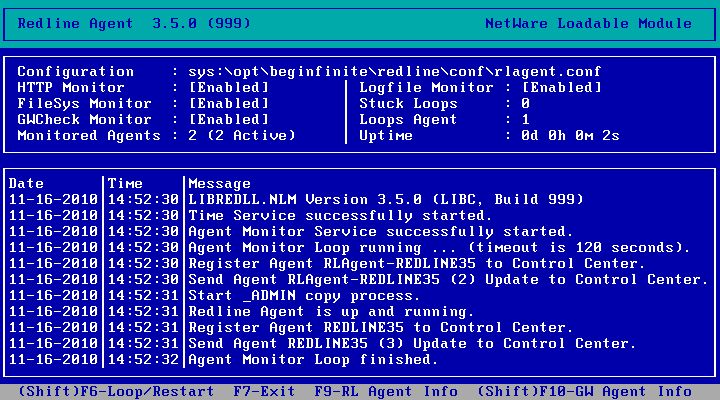Click the Uptime label

386,136
